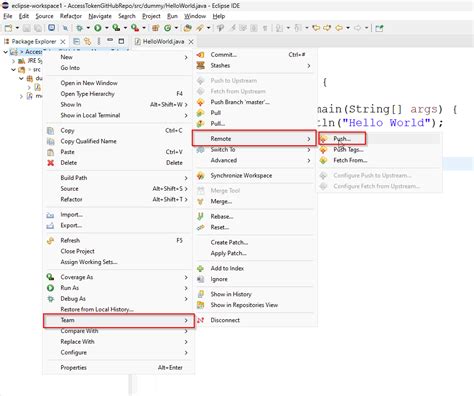The image size is (474, 396).
Task: Click Fetch From... in Remote submenu
Action: (379, 160)
